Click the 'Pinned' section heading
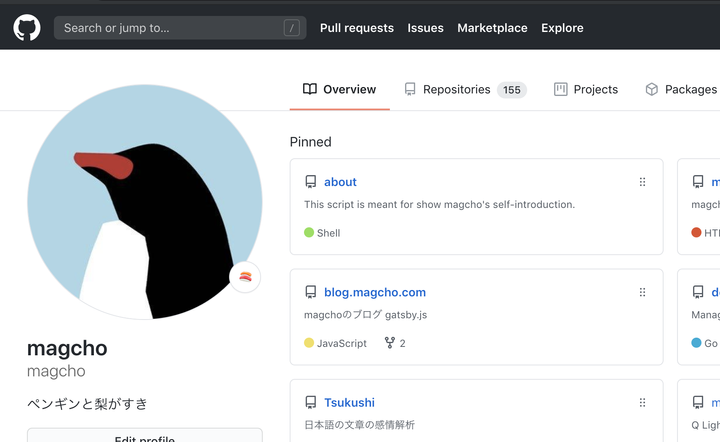This screenshot has height=442, width=720. (x=310, y=142)
